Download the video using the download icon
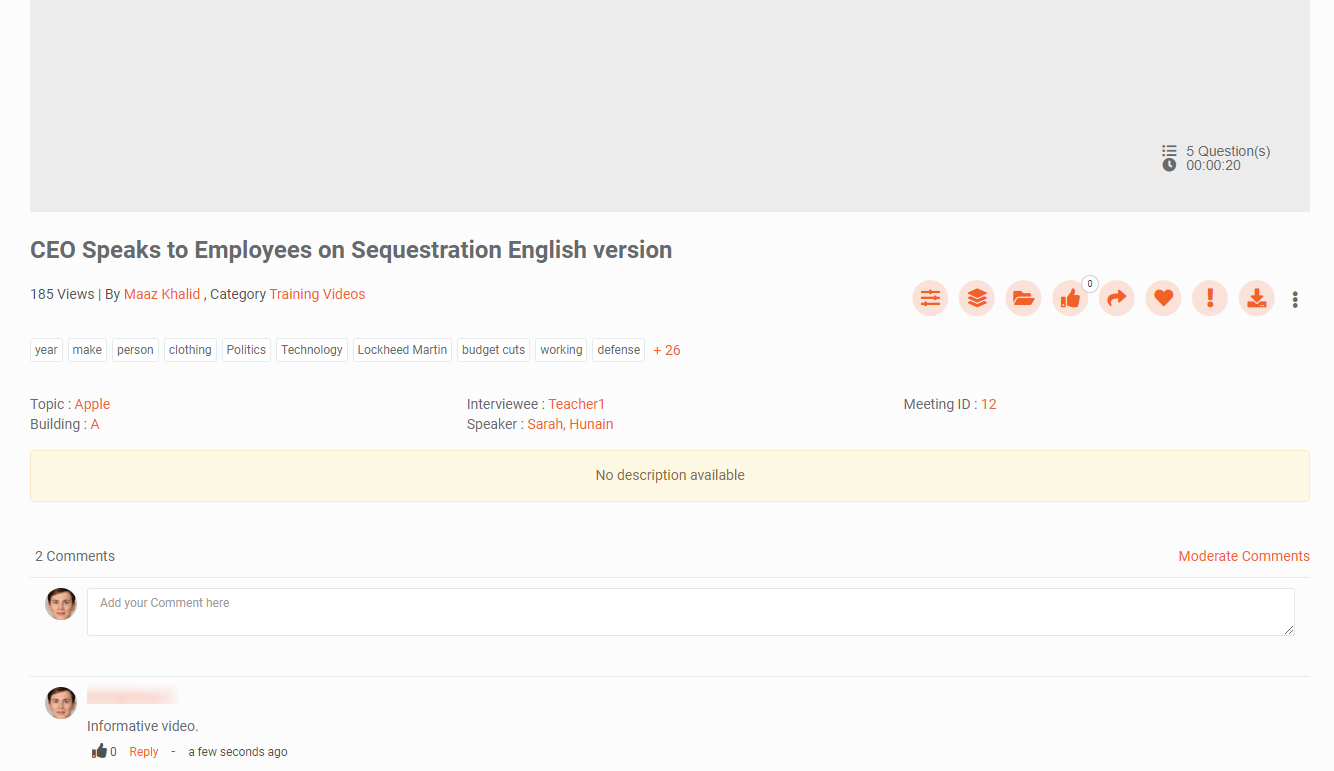Image resolution: width=1334 pixels, height=771 pixels. click(x=1257, y=298)
